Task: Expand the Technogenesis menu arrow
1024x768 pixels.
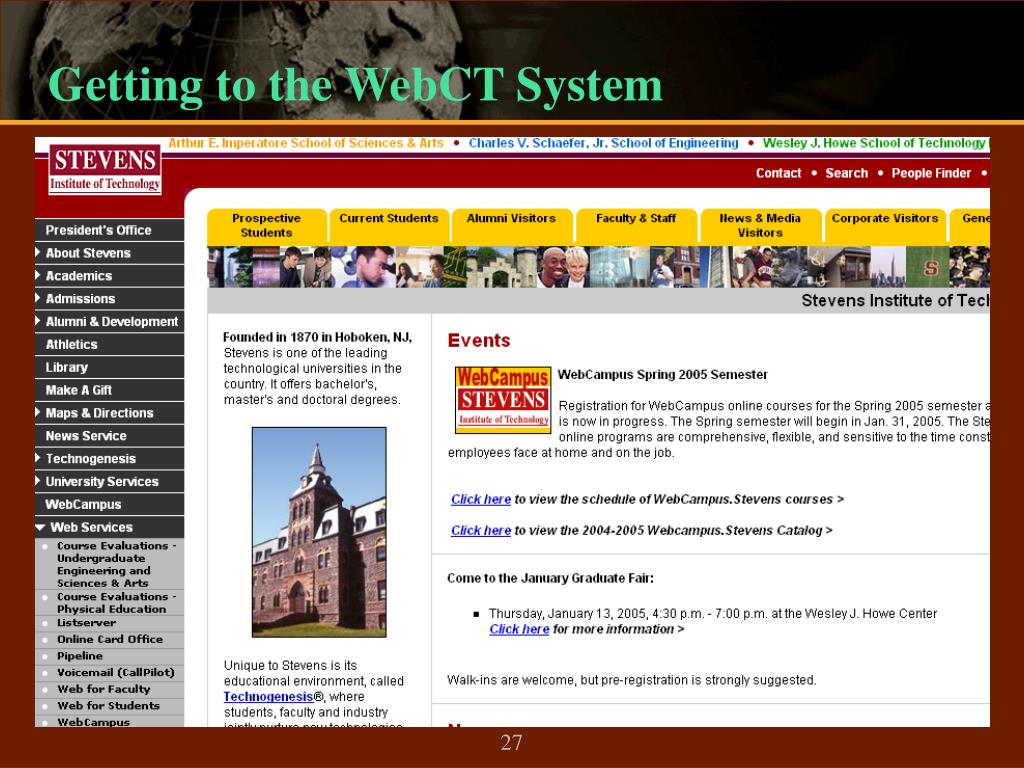Action: 38,458
